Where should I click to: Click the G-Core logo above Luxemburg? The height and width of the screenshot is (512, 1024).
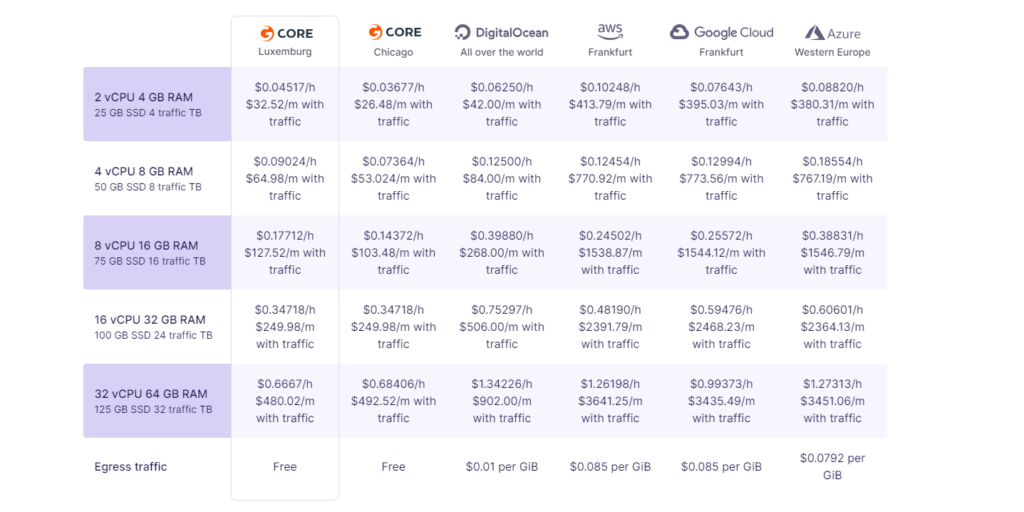[x=285, y=33]
